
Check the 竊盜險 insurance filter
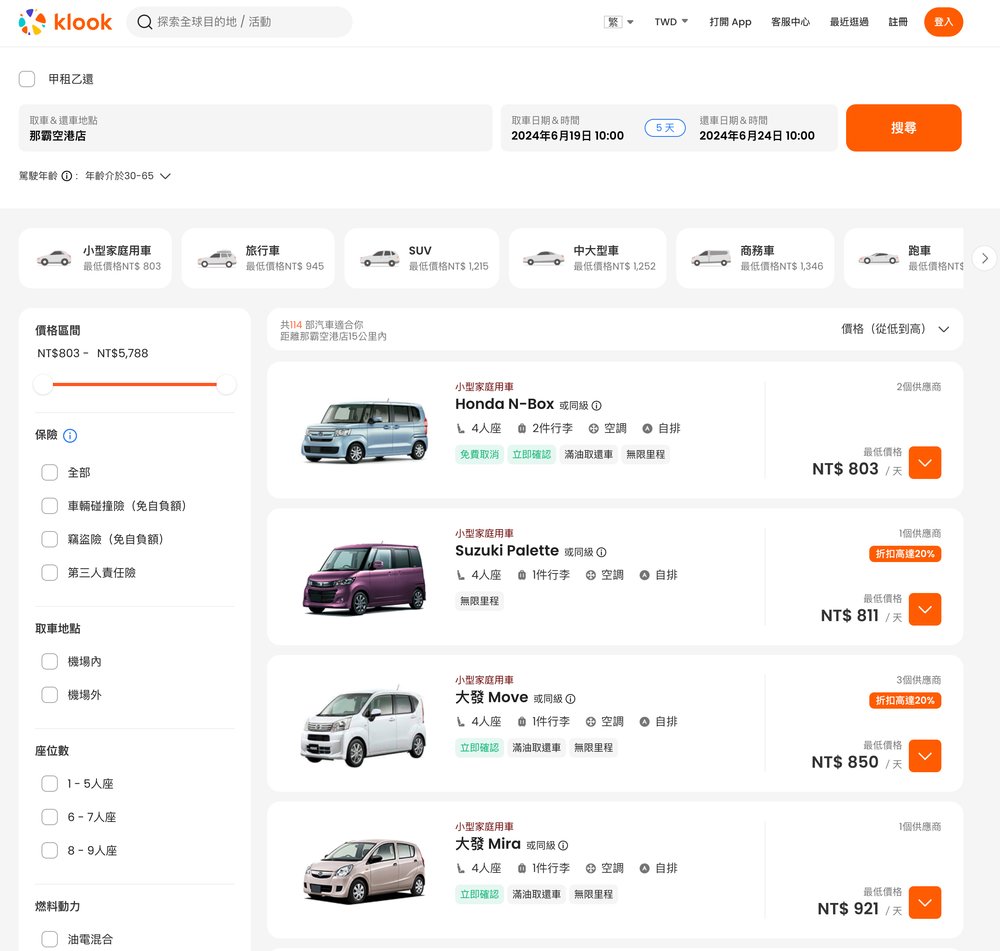(49, 539)
